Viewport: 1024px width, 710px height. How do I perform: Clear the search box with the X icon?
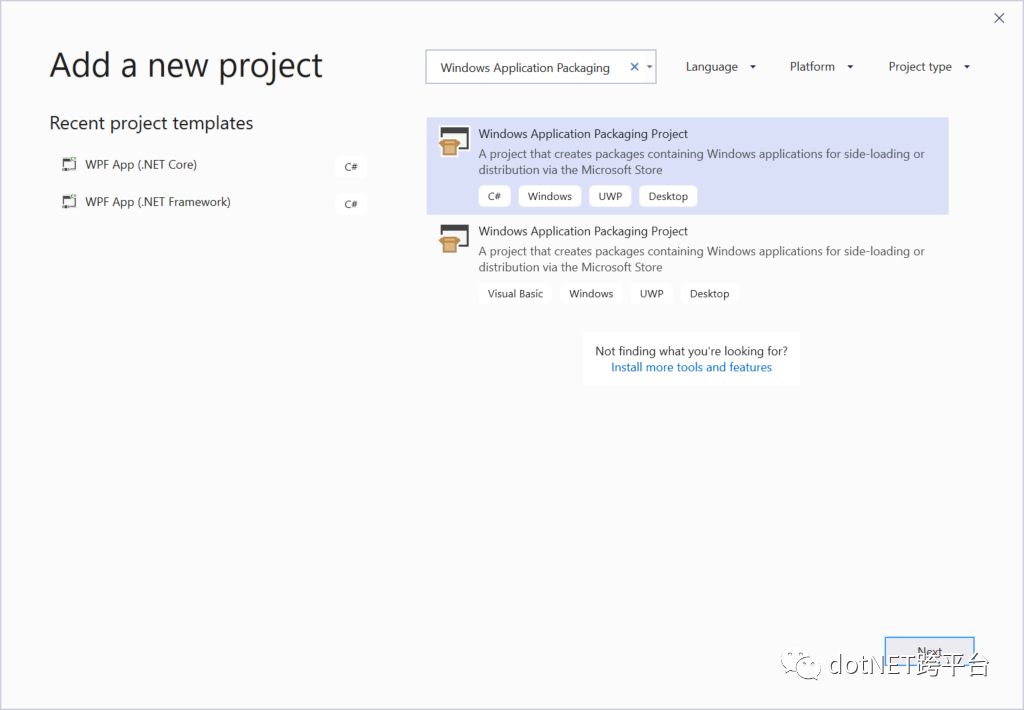(x=634, y=67)
